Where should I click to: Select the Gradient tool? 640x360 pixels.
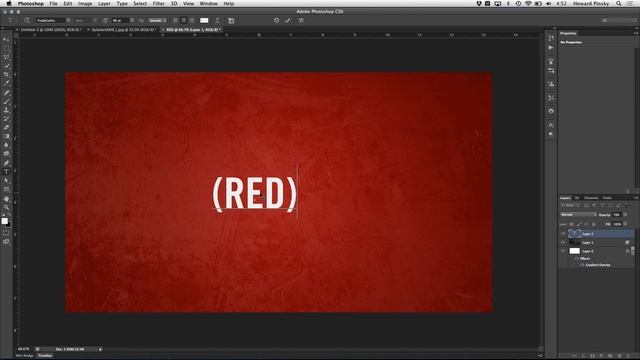pos(6,136)
